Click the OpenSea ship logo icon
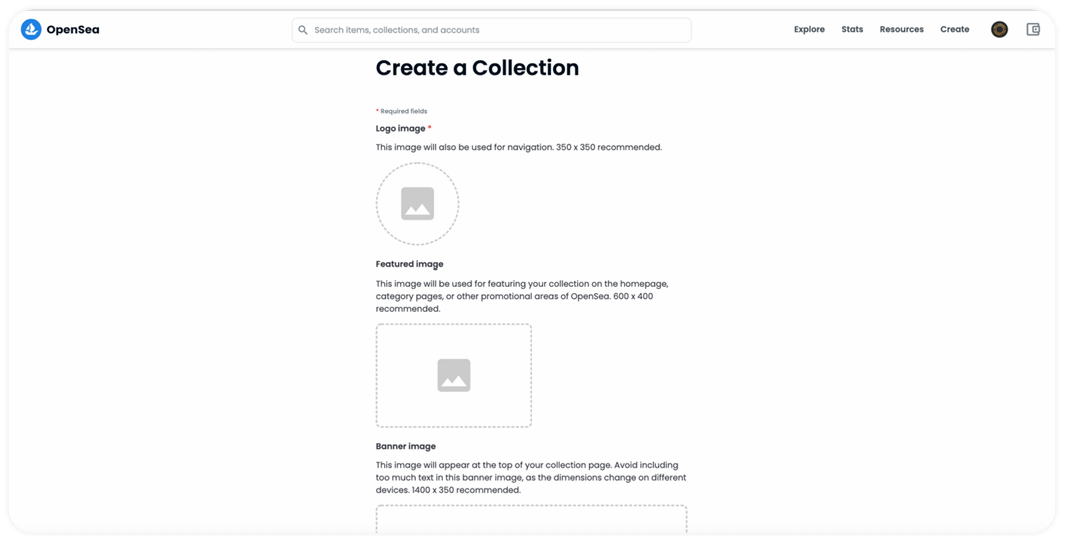The height and width of the screenshot is (536, 1068). tap(31, 30)
